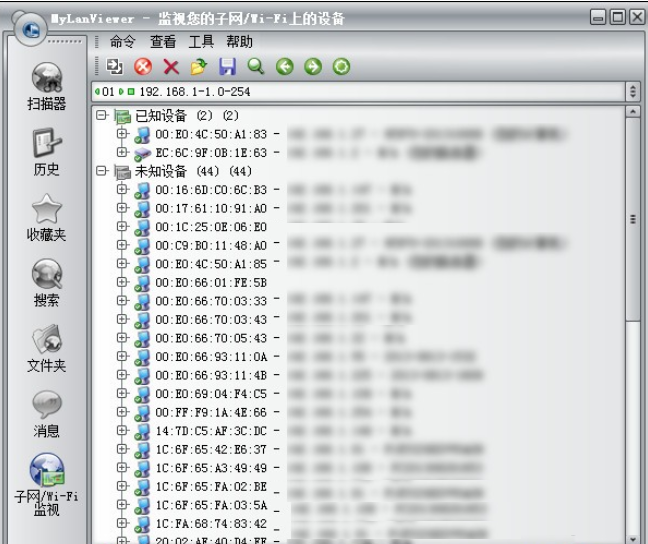Click the device list scroll up arrow

[x=633, y=112]
